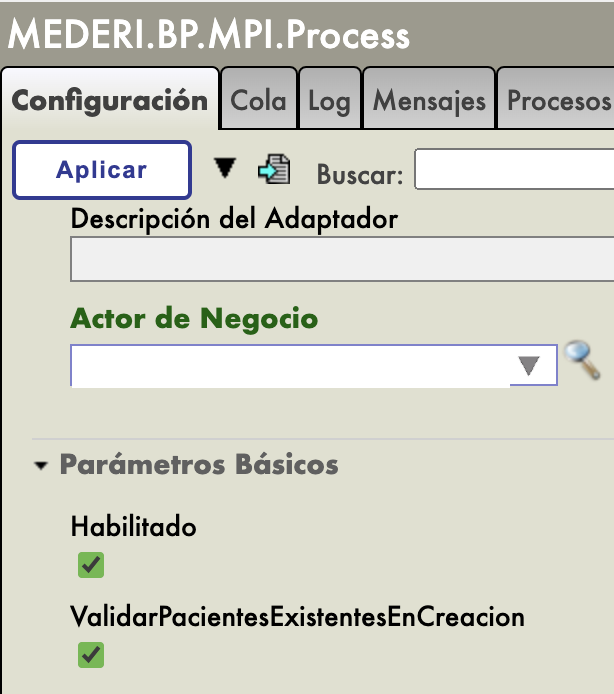
Task: Click the black triangle next to Aplicar
Action: pos(226,169)
